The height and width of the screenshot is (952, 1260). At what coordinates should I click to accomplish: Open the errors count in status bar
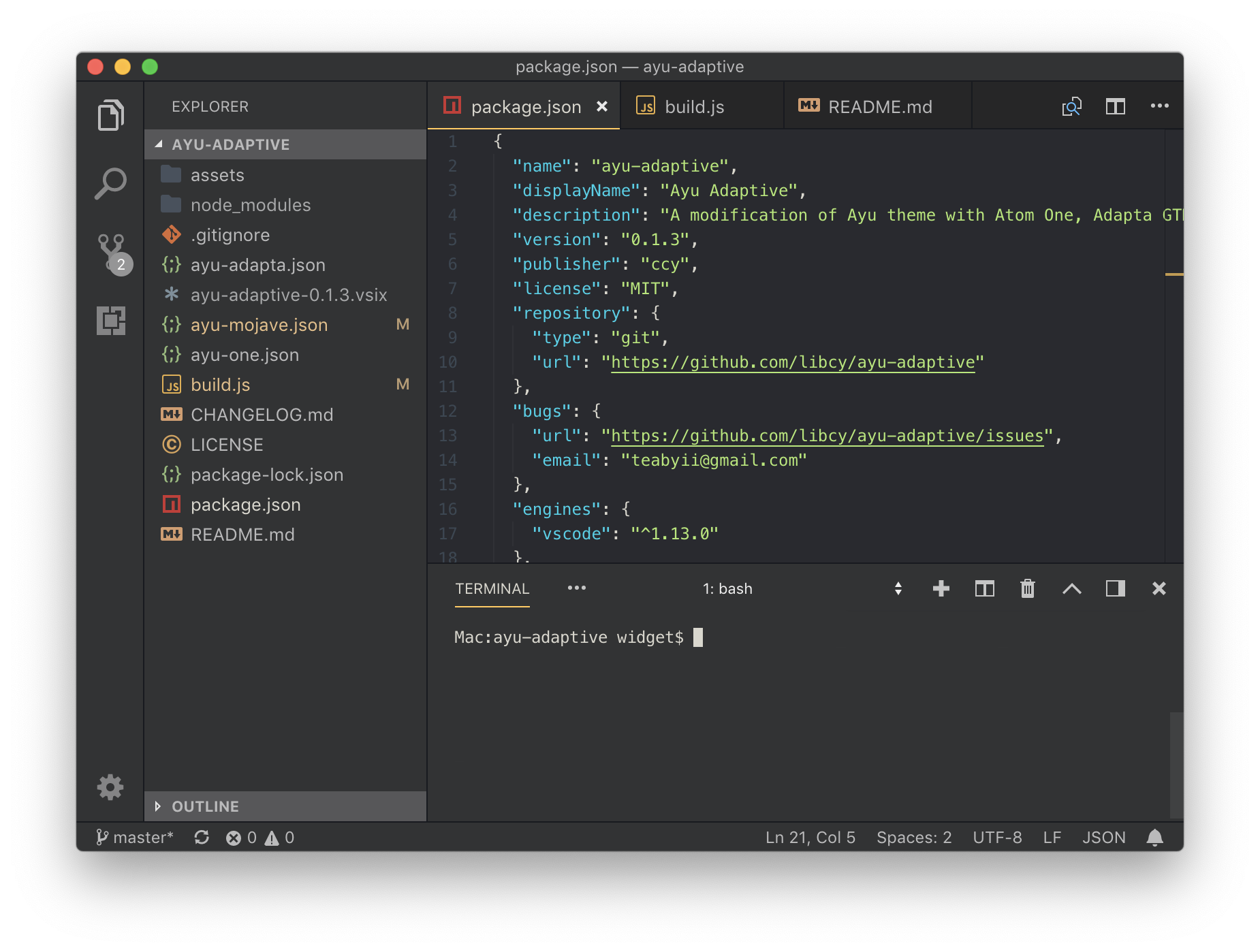[241, 838]
